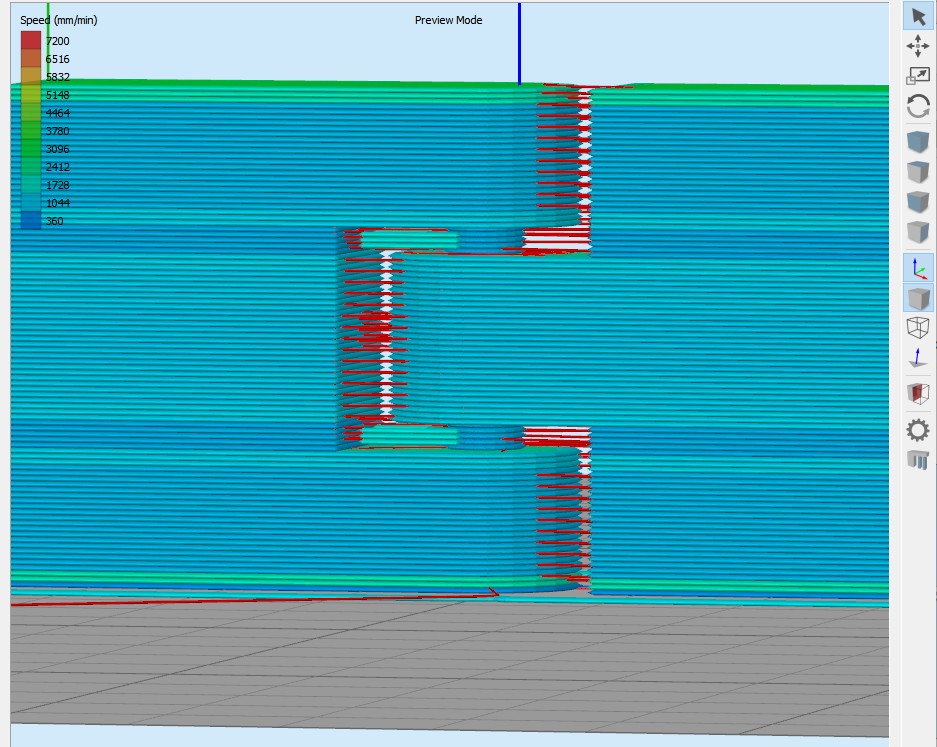937x747 pixels.
Task: Switch to side view cube
Action: [x=918, y=232]
